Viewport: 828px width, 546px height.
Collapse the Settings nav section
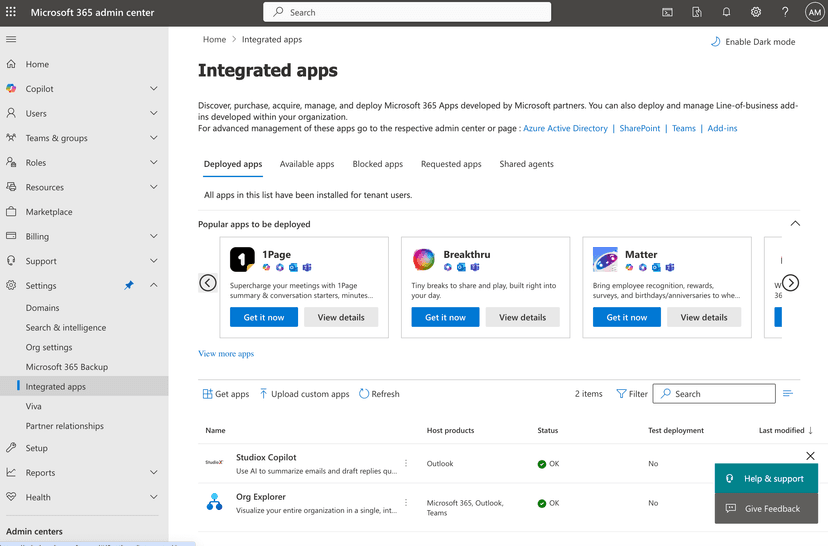154,285
